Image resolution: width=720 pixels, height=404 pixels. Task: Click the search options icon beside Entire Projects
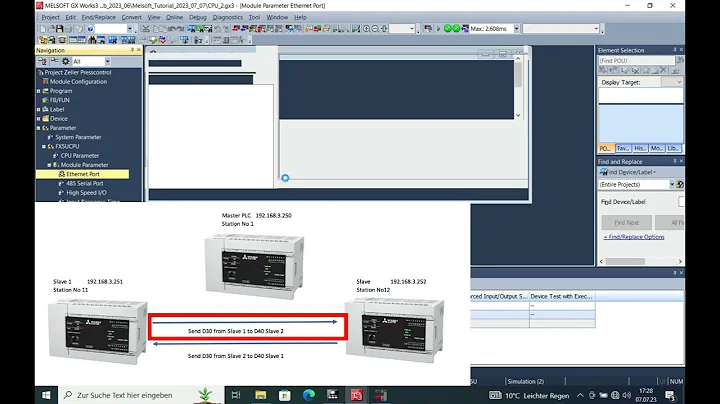coord(680,184)
